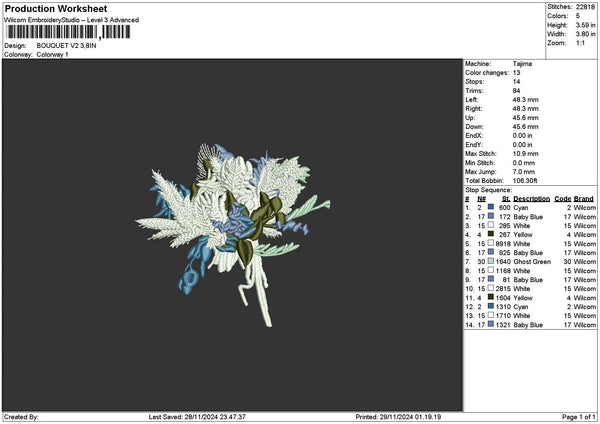
Task: Click the White swatch in stop row 8
Action: [491, 270]
